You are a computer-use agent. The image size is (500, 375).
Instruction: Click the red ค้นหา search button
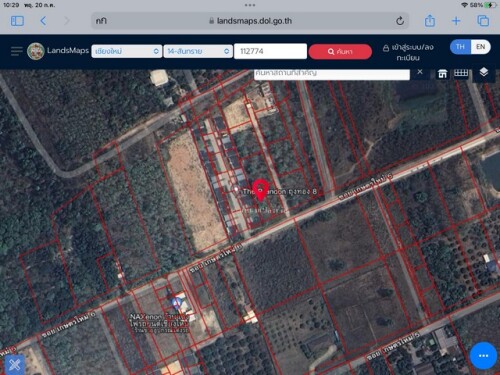340,52
